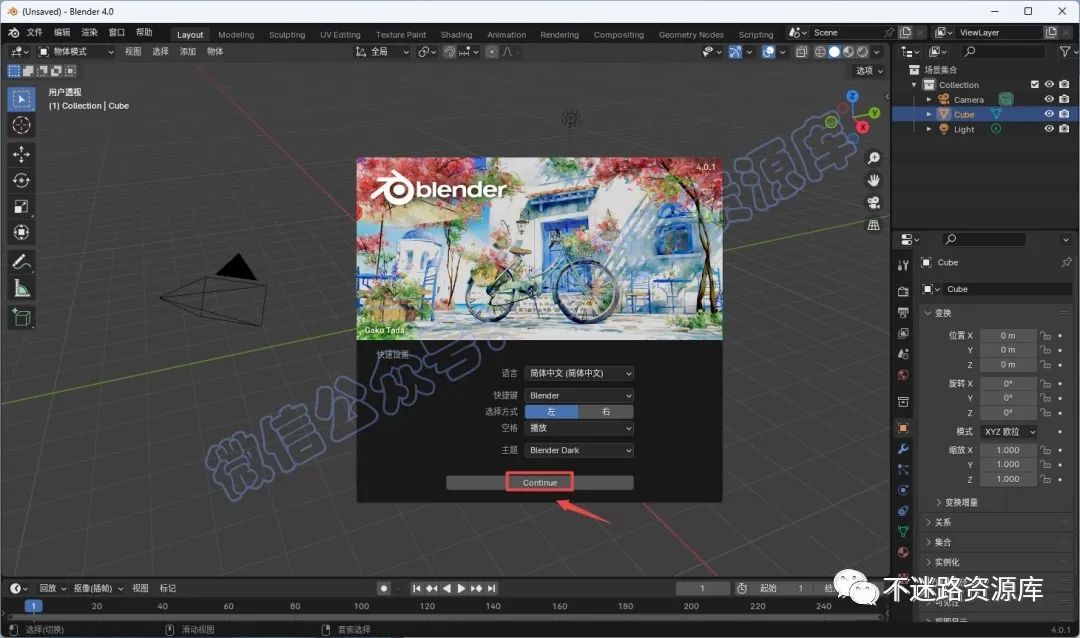Click the zoom magnifier viewport icon
Screen dimensions: 1080x638
click(x=873, y=158)
